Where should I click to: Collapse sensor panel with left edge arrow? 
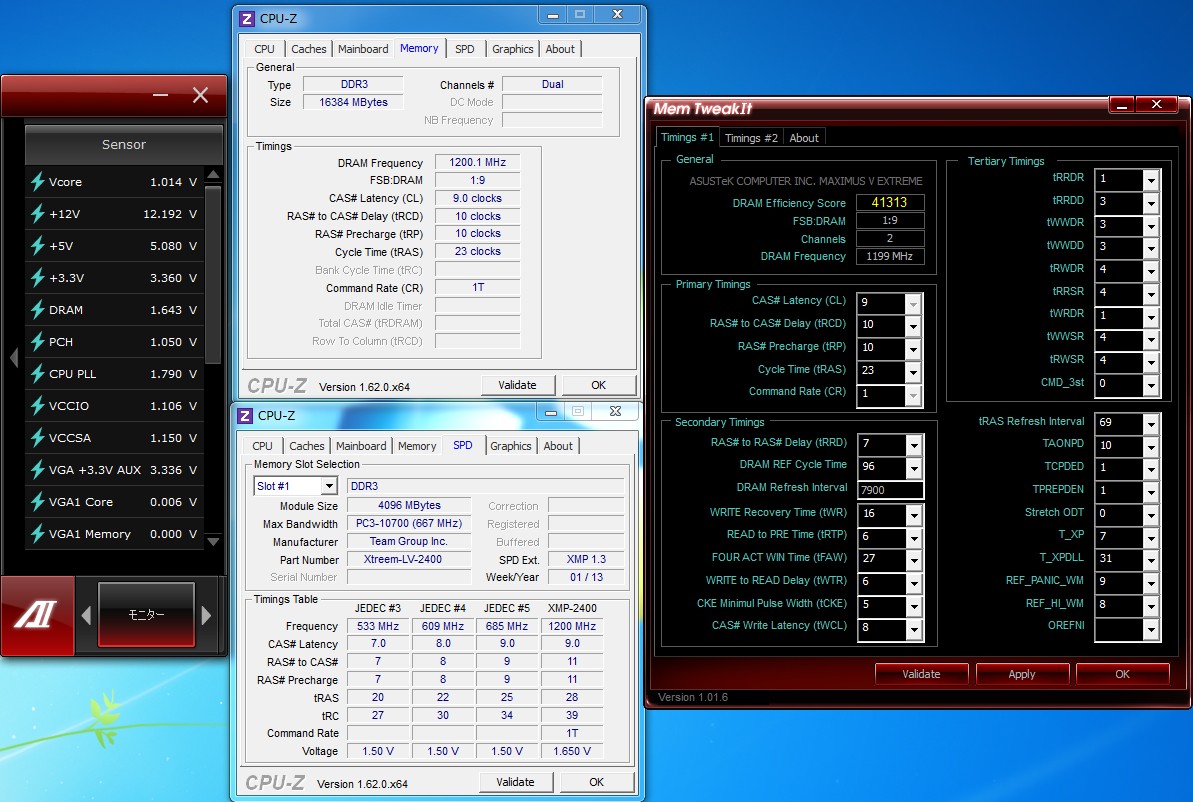[x=13, y=358]
